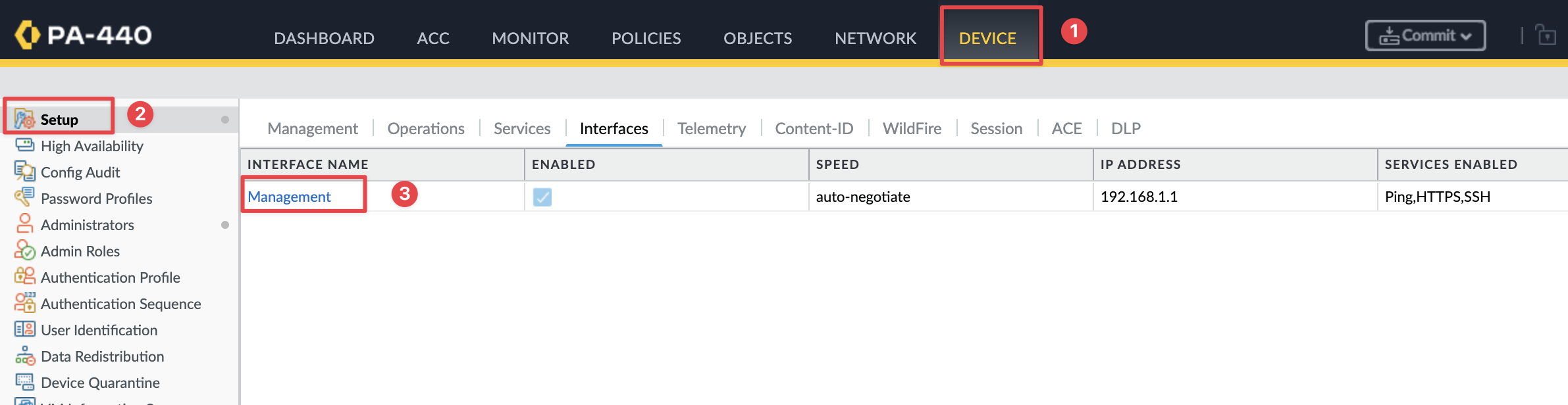Click the Setup sidebar icon
1568x405 pixels.
coord(24,119)
